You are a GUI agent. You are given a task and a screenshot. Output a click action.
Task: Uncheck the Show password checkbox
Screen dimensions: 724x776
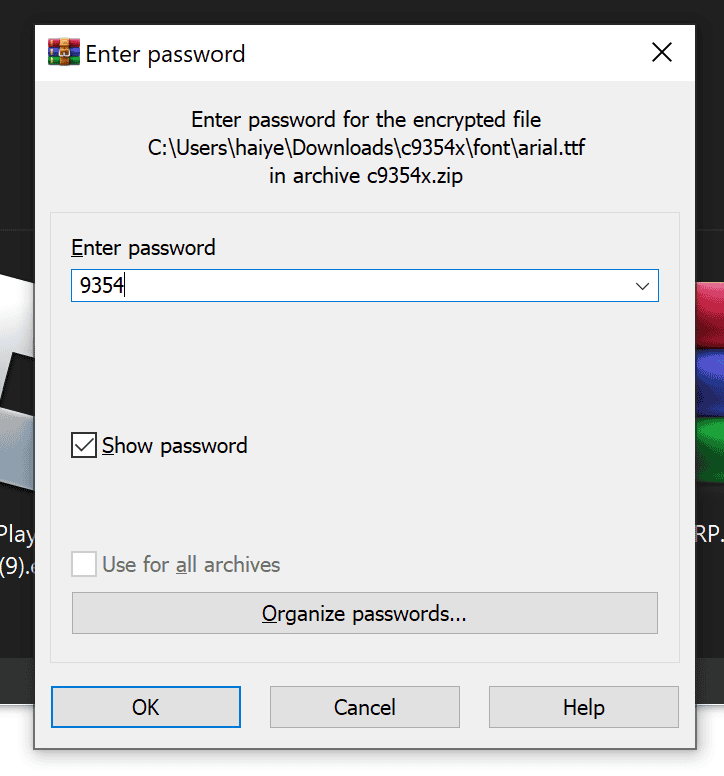[84, 445]
